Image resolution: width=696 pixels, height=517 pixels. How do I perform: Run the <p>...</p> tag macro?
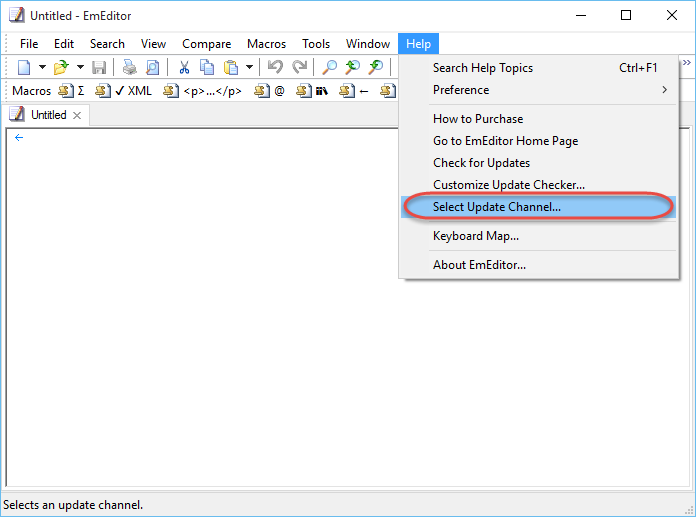[202, 91]
